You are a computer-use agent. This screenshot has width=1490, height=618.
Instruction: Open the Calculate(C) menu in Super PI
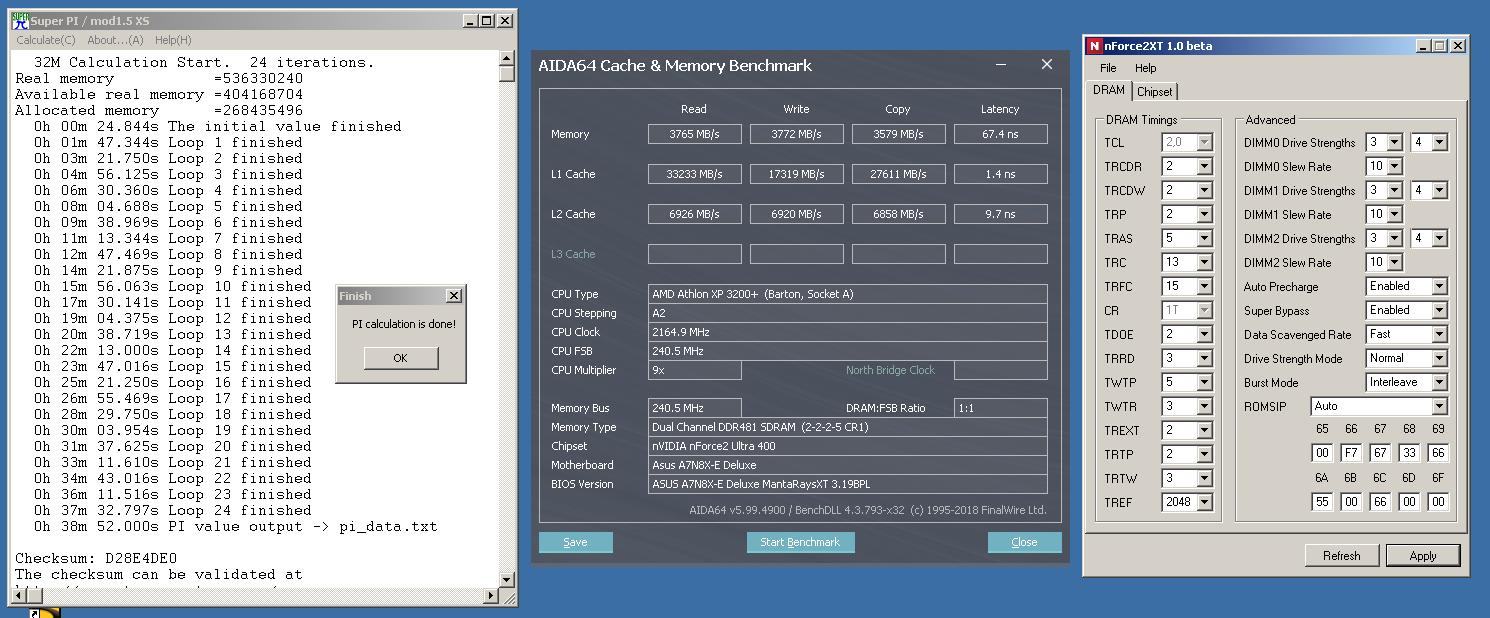(x=46, y=40)
